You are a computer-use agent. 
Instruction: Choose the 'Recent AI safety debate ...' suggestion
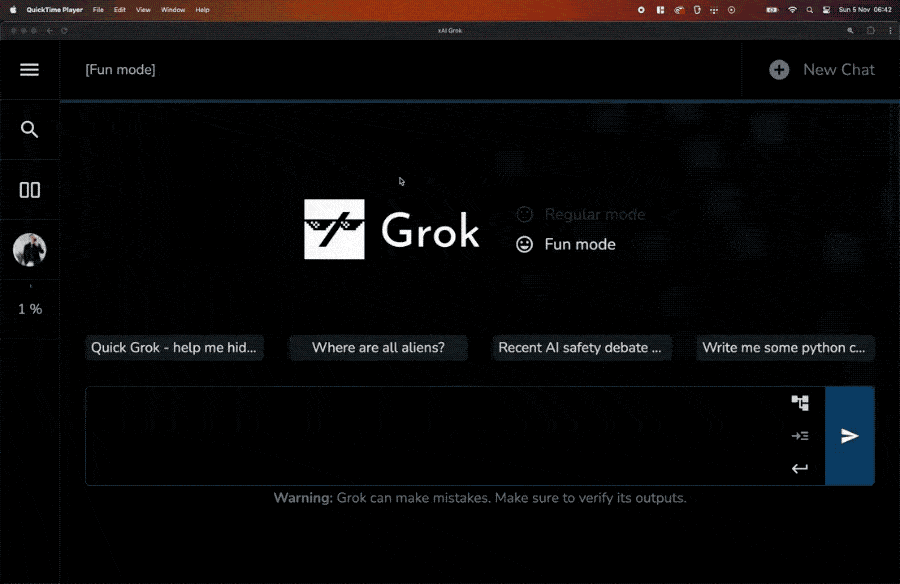pos(581,347)
